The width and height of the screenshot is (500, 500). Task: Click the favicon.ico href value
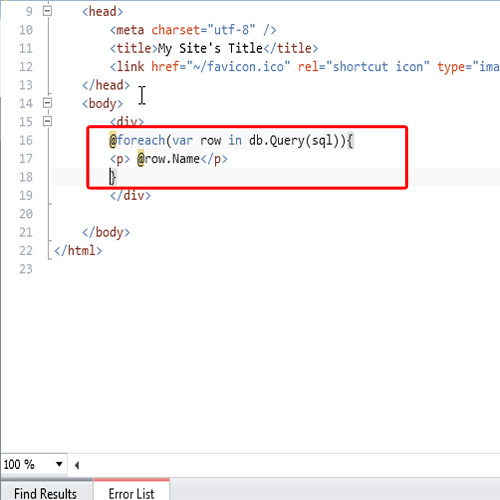pyautogui.click(x=239, y=67)
